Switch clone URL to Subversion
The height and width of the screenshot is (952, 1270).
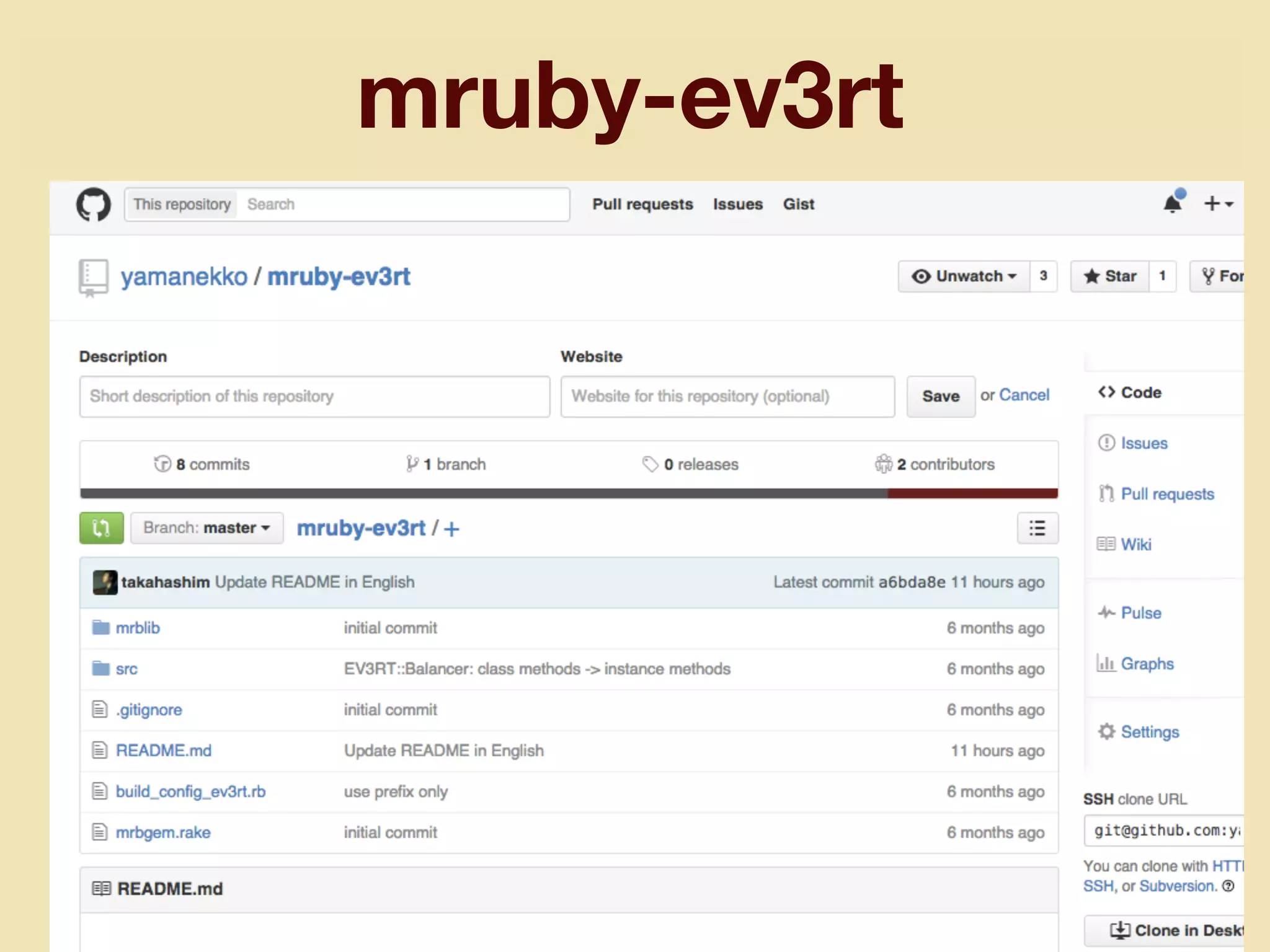1178,886
